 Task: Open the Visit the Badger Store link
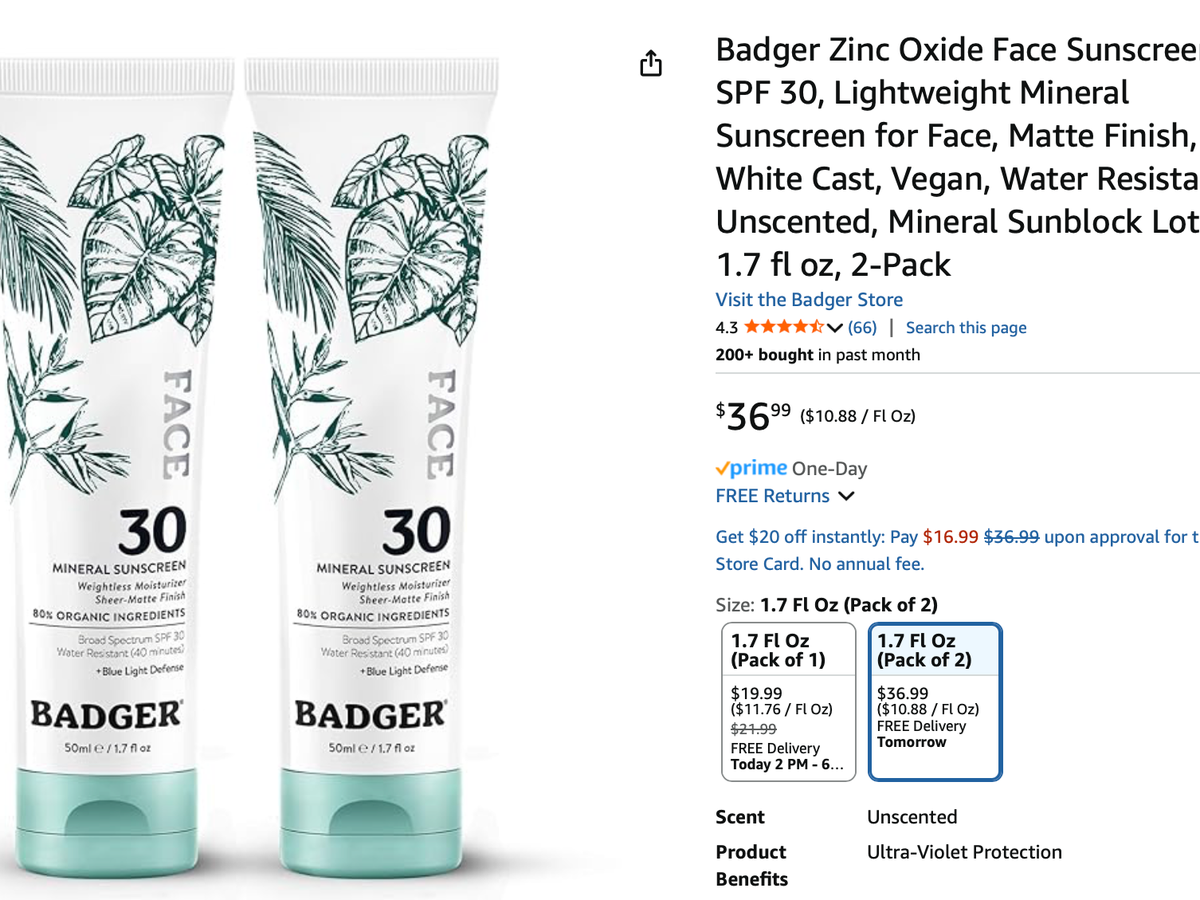809,300
